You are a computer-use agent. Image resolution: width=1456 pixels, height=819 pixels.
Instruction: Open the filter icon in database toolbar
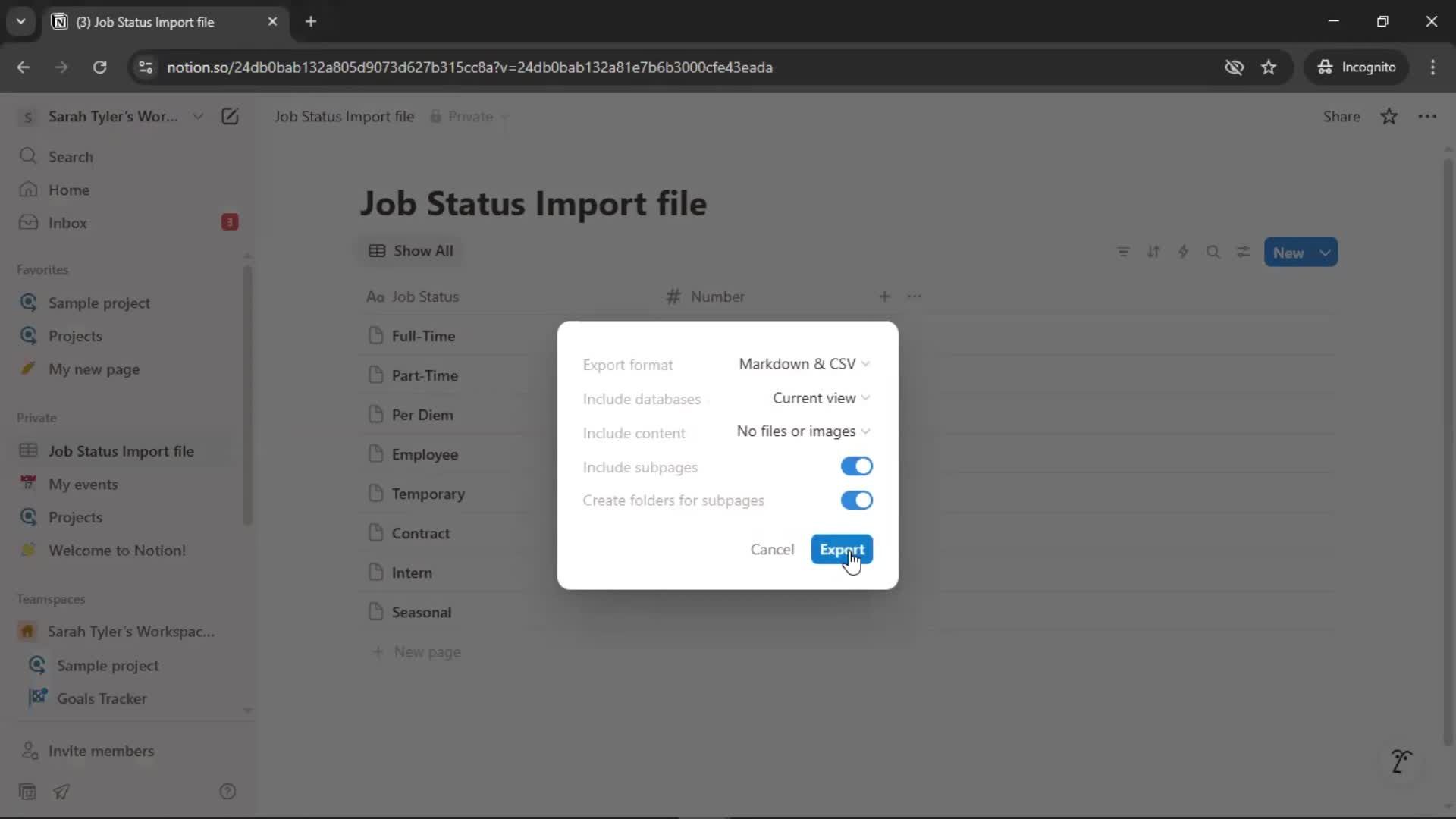[1123, 253]
